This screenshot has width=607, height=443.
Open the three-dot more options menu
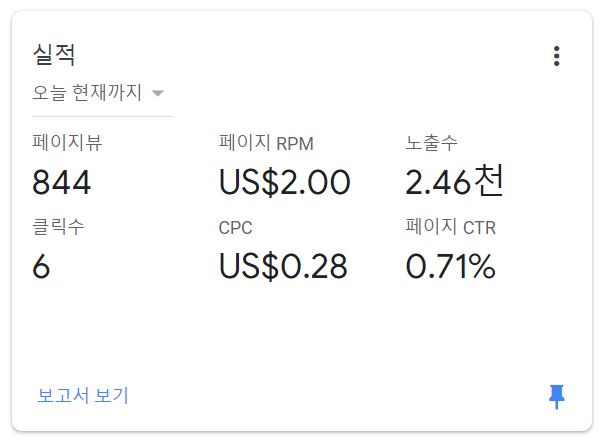[x=556, y=56]
